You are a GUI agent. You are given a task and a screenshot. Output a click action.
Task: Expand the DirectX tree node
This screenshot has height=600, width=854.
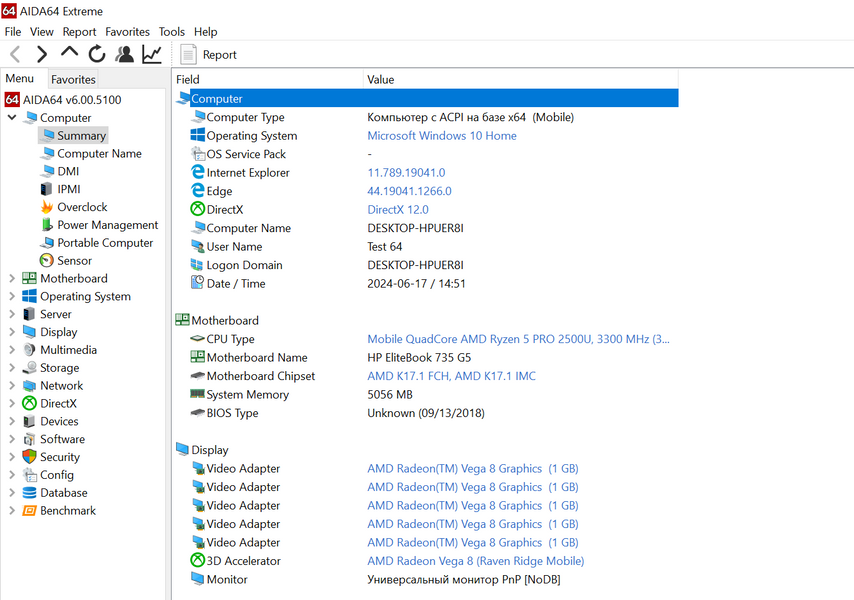click(11, 403)
